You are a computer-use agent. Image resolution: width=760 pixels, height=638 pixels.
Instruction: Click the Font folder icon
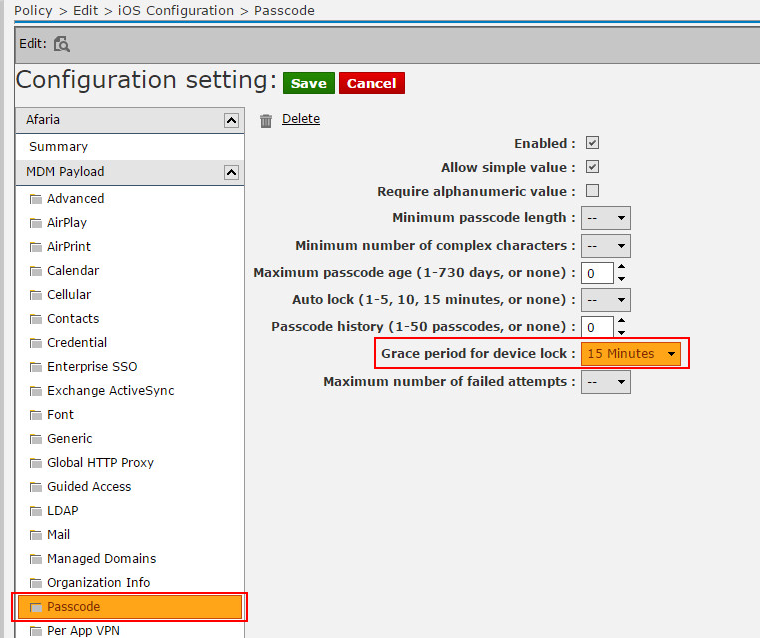click(35, 415)
